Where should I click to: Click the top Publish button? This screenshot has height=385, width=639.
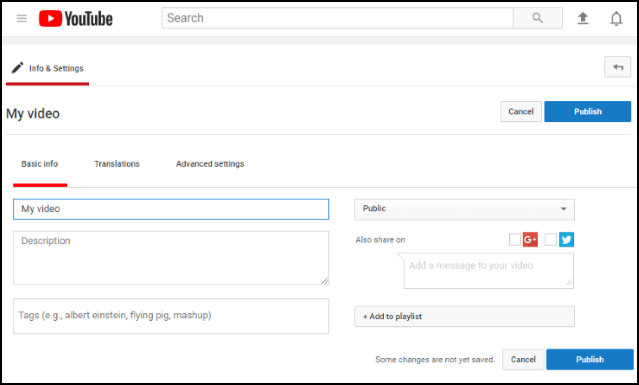(588, 112)
